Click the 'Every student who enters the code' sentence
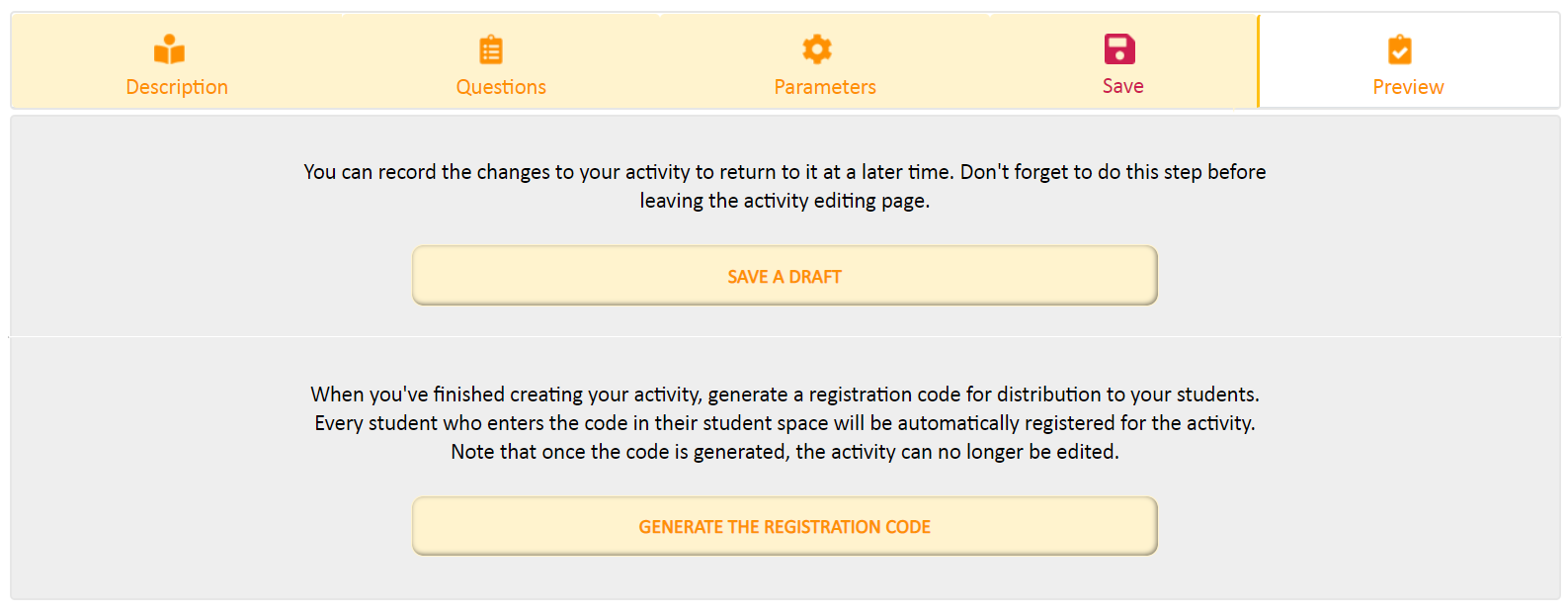Viewport: 1568px width, 614px height. coord(784,423)
